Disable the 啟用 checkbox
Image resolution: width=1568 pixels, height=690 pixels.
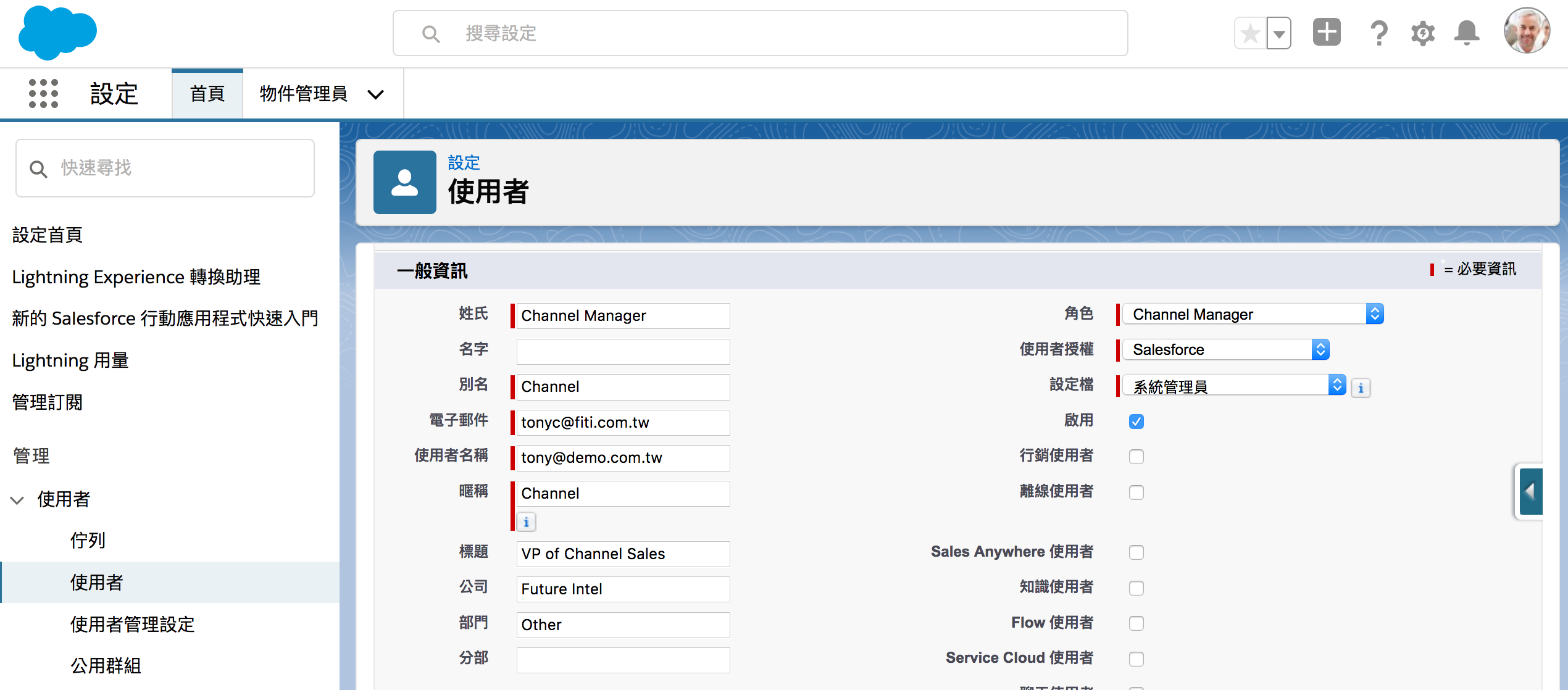(1136, 421)
